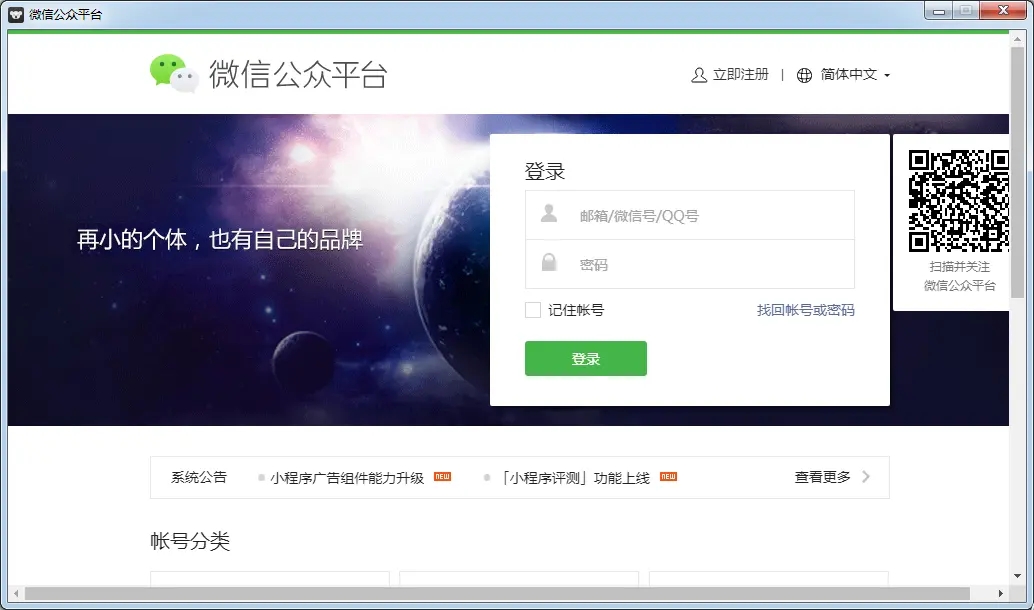1034x610 pixels.
Task: Click the user silhouette icon beside 立即注册
Action: (698, 75)
